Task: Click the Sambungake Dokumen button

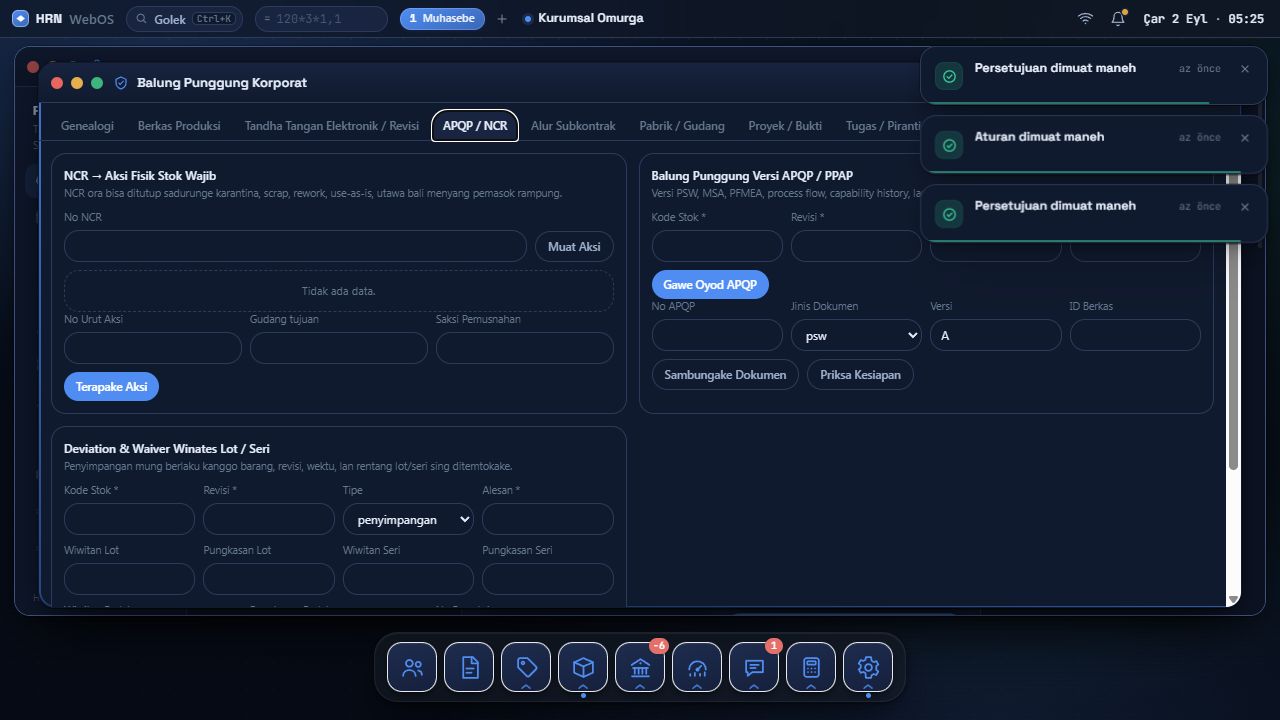Action: 725,375
